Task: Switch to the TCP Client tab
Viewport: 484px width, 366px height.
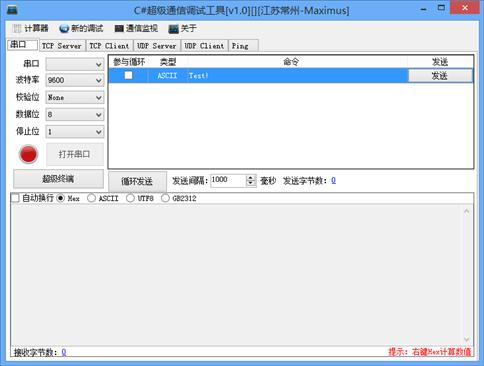Action: [x=109, y=46]
